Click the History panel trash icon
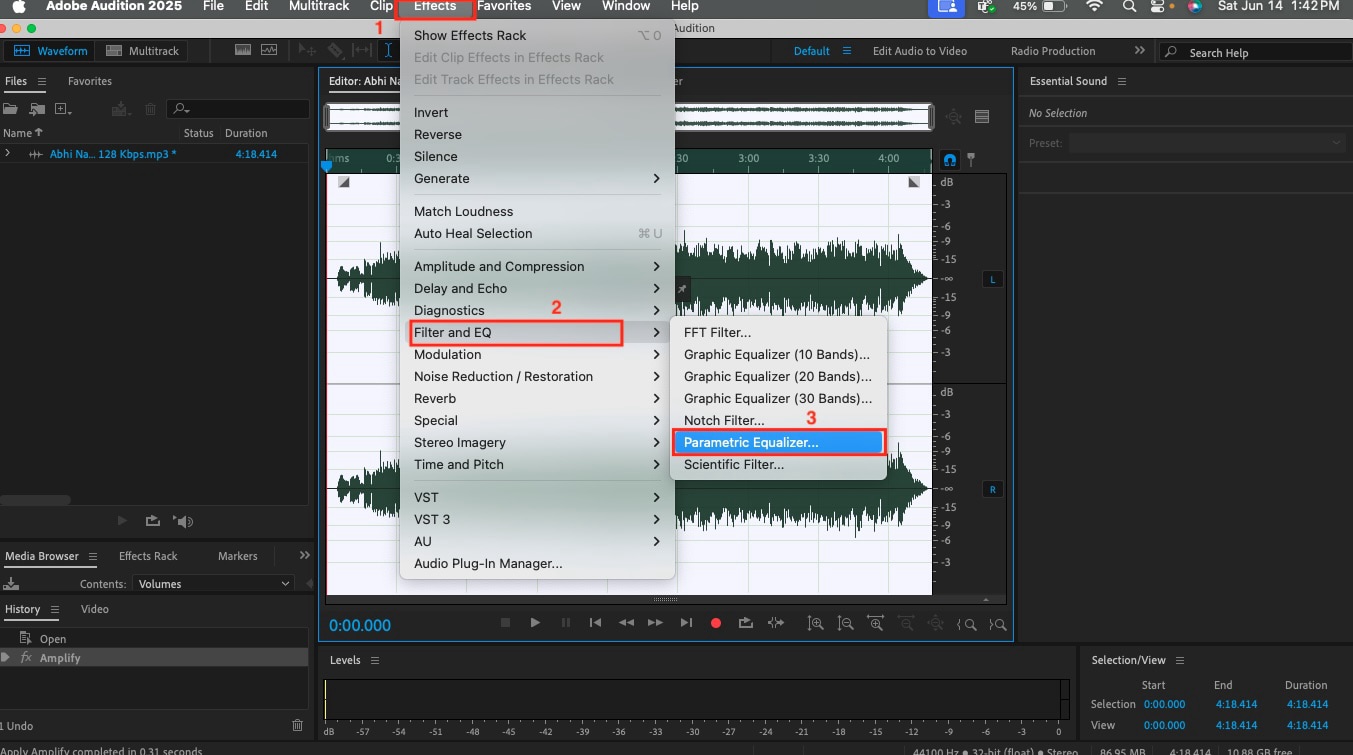 (297, 725)
